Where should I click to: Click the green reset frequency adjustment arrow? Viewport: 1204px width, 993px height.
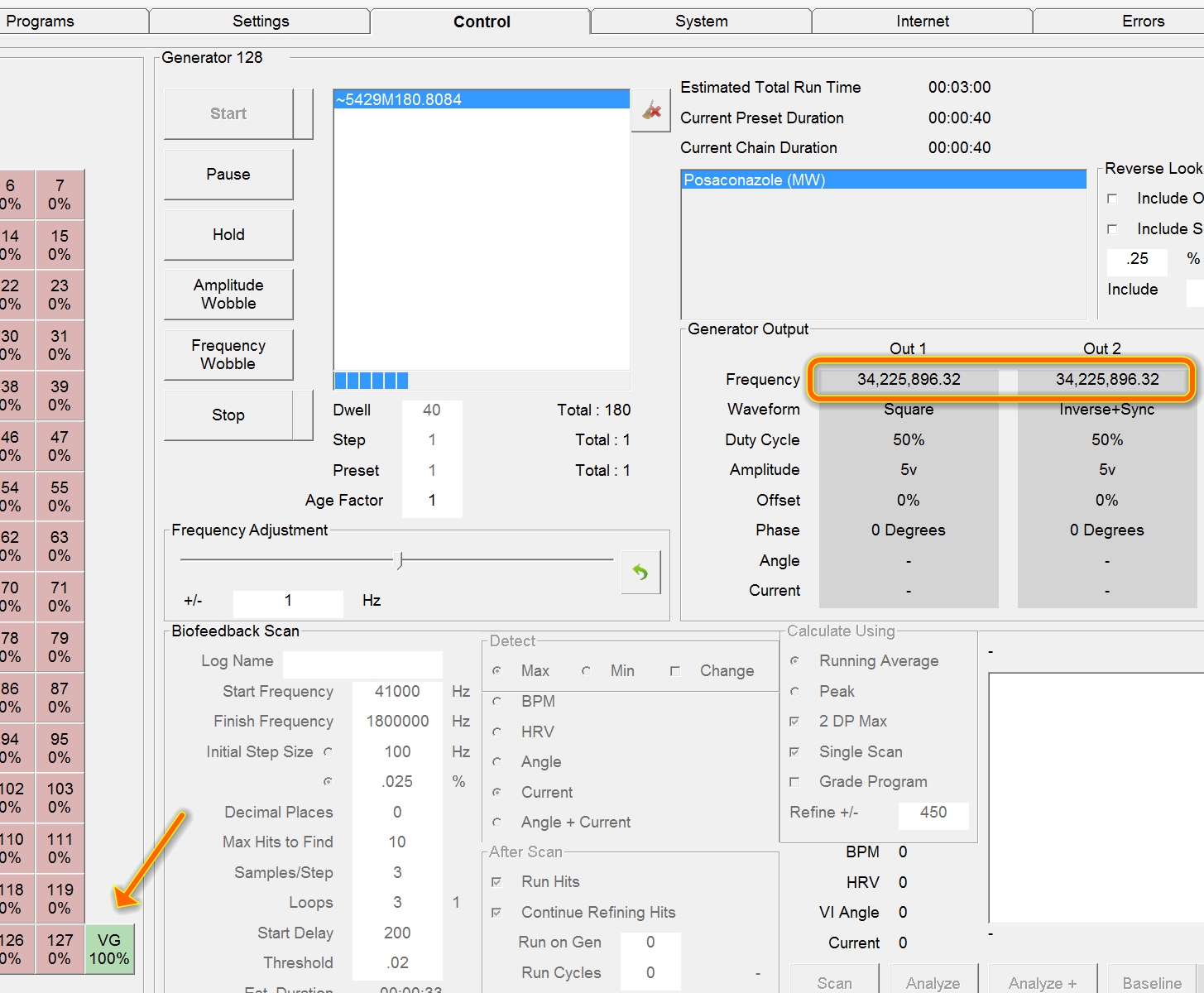pos(640,572)
